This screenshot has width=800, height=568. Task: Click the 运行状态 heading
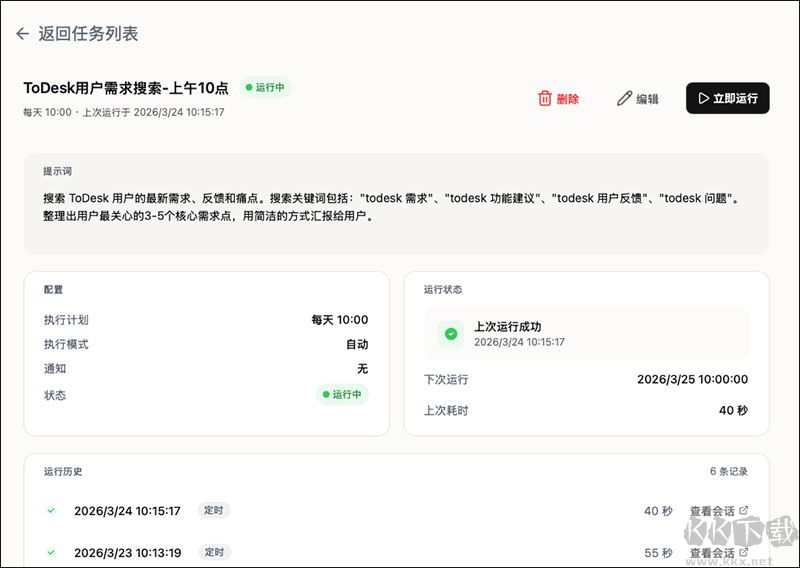pyautogui.click(x=443, y=289)
